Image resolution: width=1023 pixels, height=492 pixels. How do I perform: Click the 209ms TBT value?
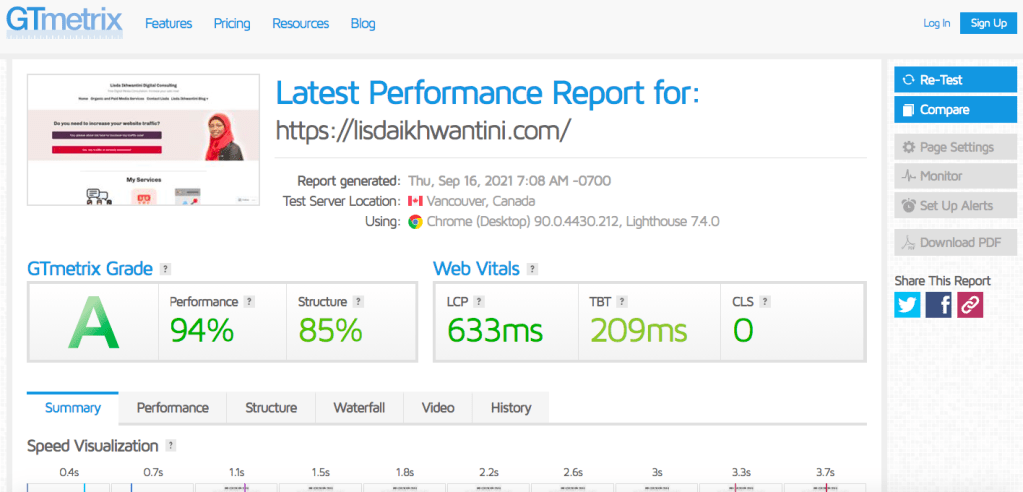click(x=639, y=331)
